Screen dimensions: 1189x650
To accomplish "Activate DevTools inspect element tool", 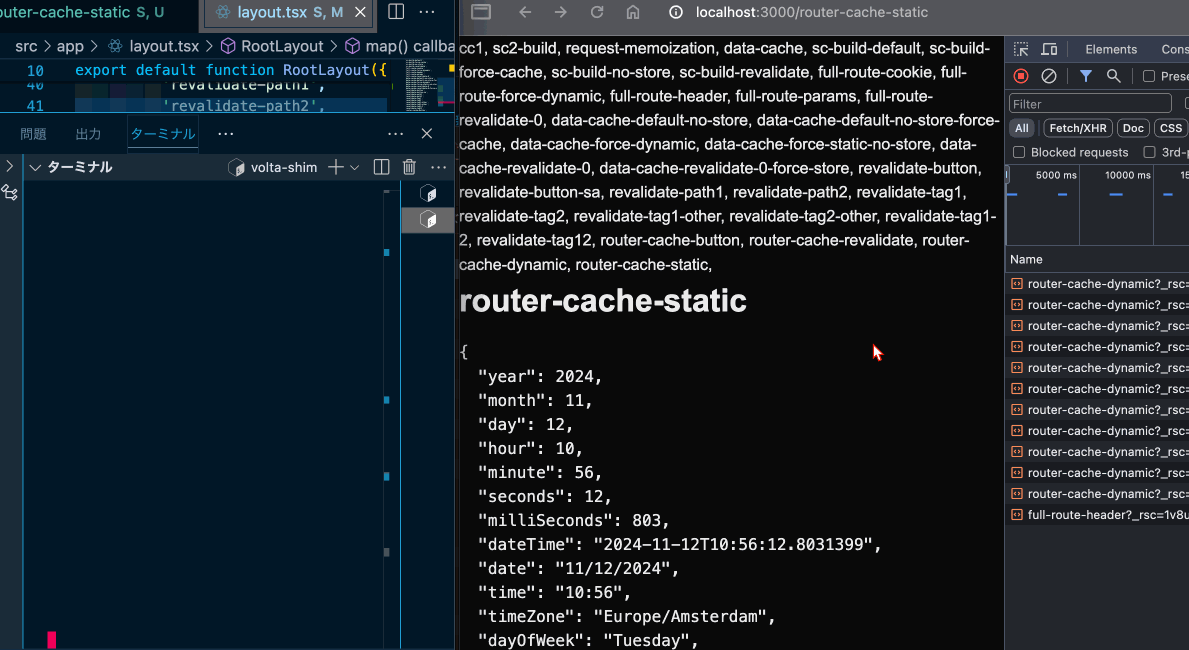I will pyautogui.click(x=1021, y=49).
